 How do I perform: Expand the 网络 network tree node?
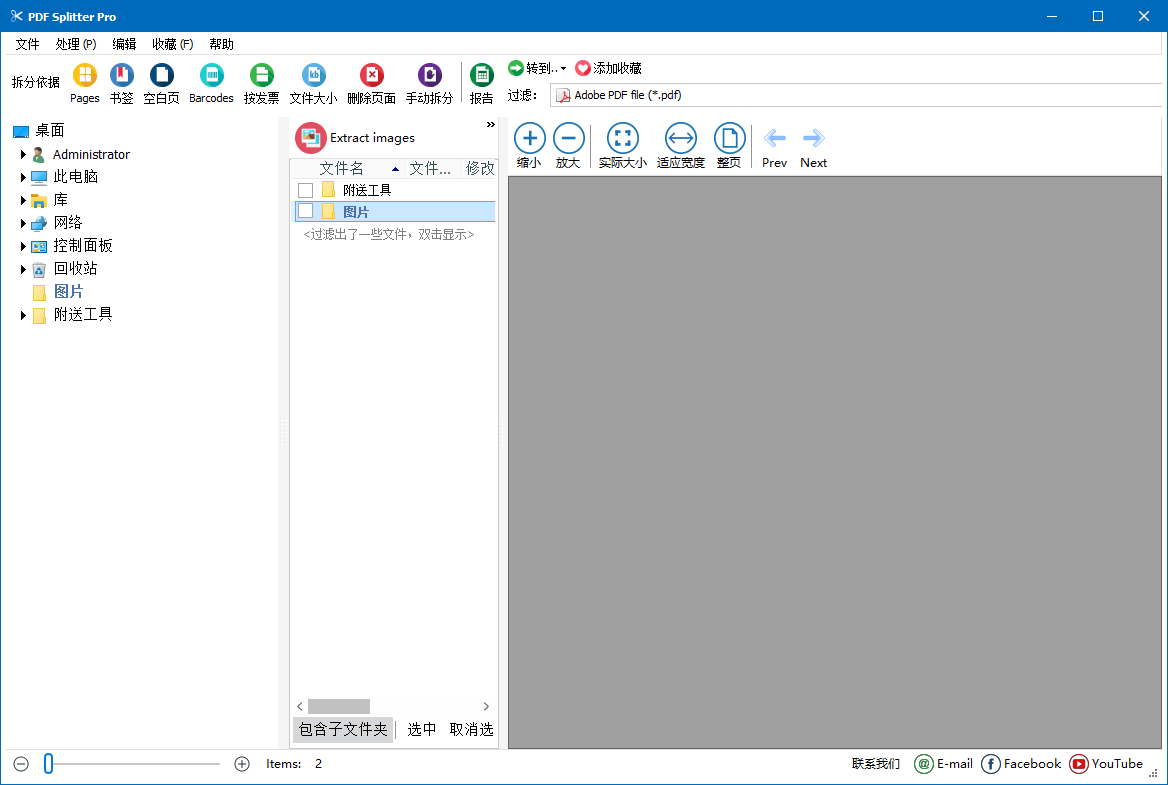(23, 223)
